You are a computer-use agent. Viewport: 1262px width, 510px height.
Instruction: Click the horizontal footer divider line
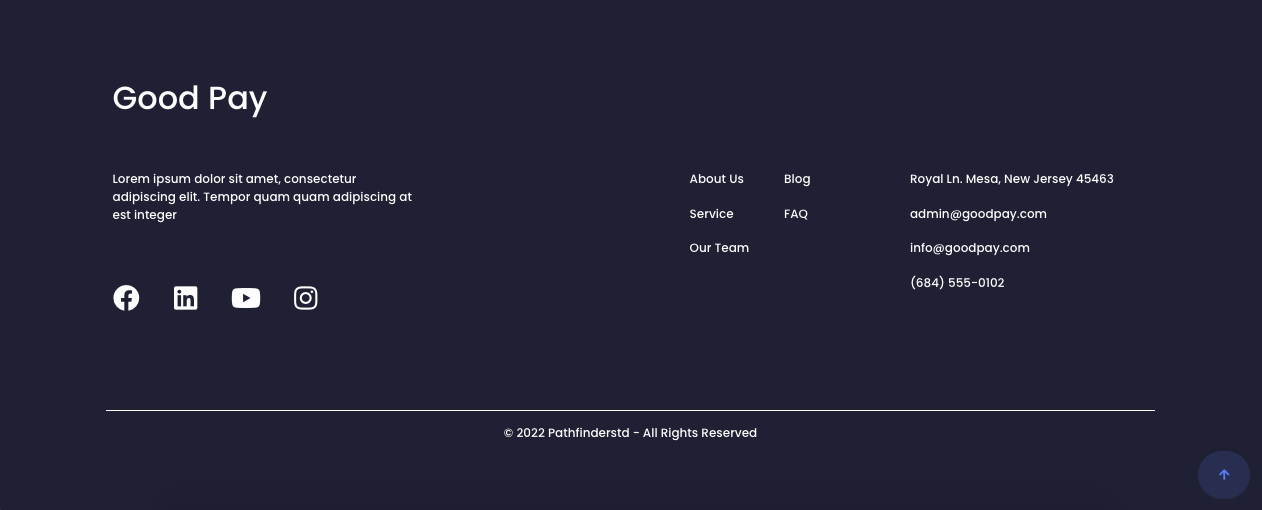tap(630, 410)
